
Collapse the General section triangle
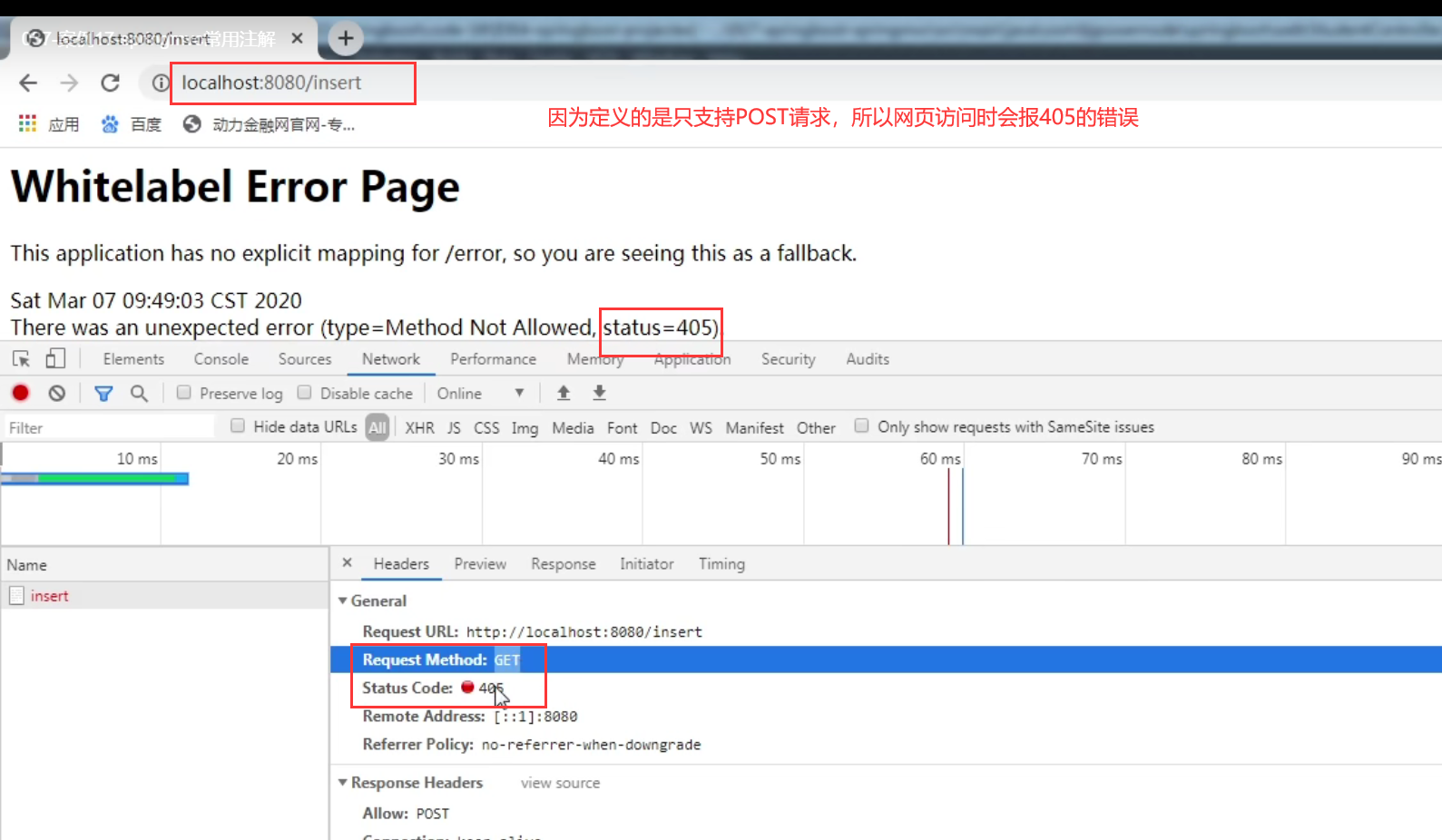coord(343,601)
